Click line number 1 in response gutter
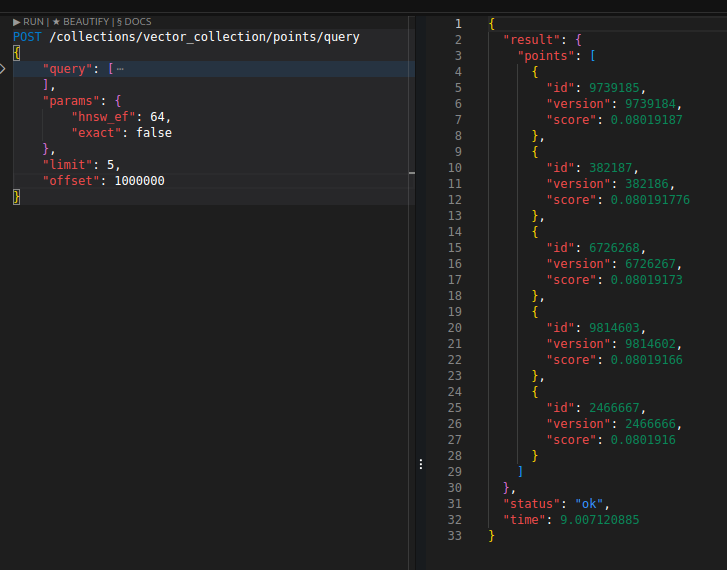Screen dimensions: 727x570 point(457,23)
